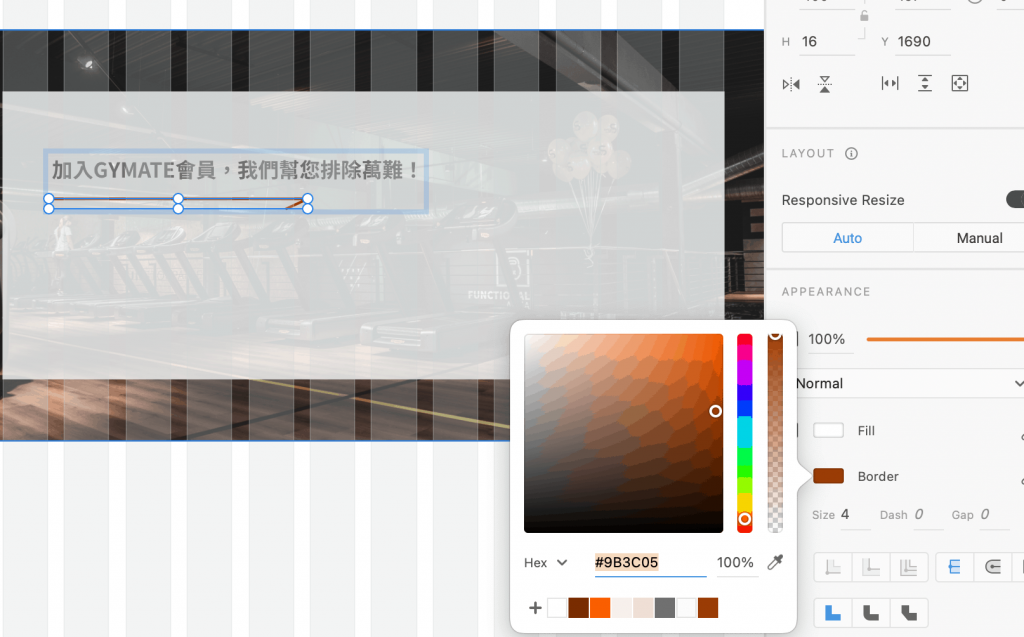Image resolution: width=1024 pixels, height=637 pixels.
Task: Choose outer stroke alignment
Action: point(908,567)
